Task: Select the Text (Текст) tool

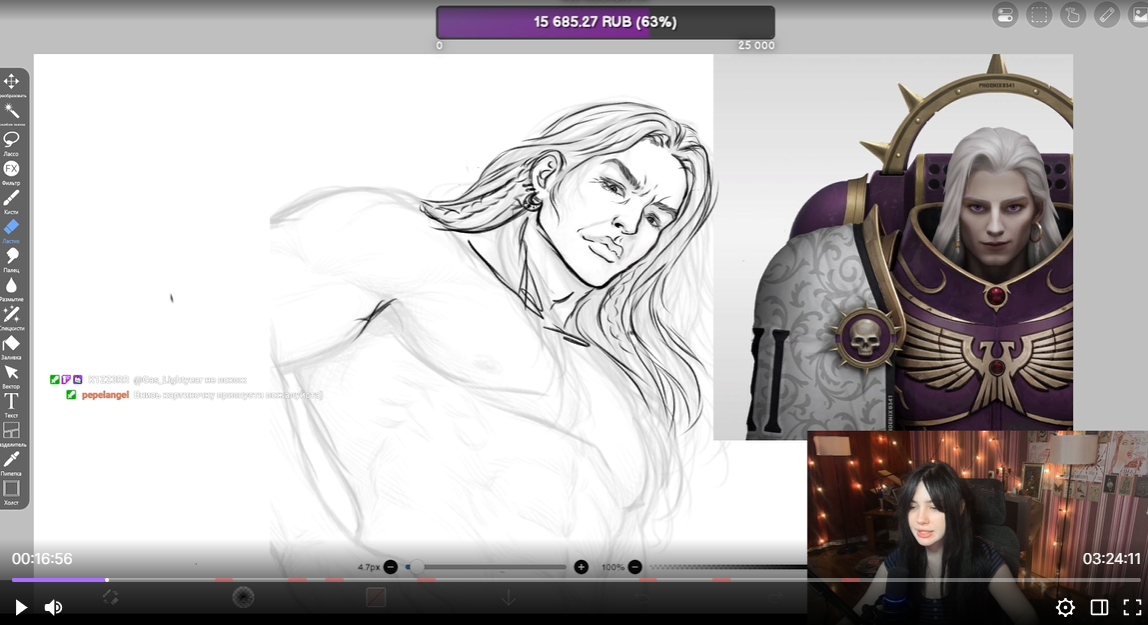Action: (12, 401)
